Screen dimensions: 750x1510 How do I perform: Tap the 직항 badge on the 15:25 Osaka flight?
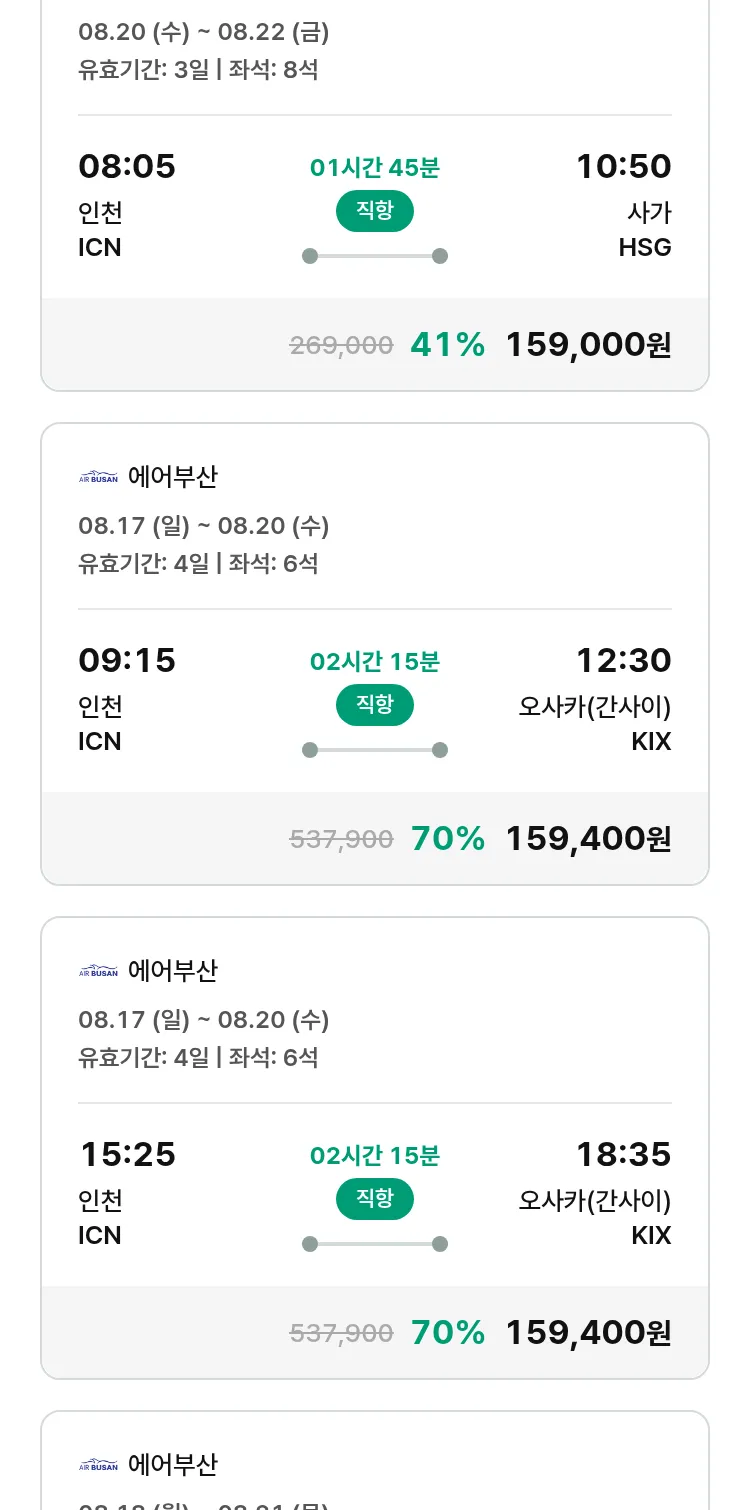tap(375, 1198)
